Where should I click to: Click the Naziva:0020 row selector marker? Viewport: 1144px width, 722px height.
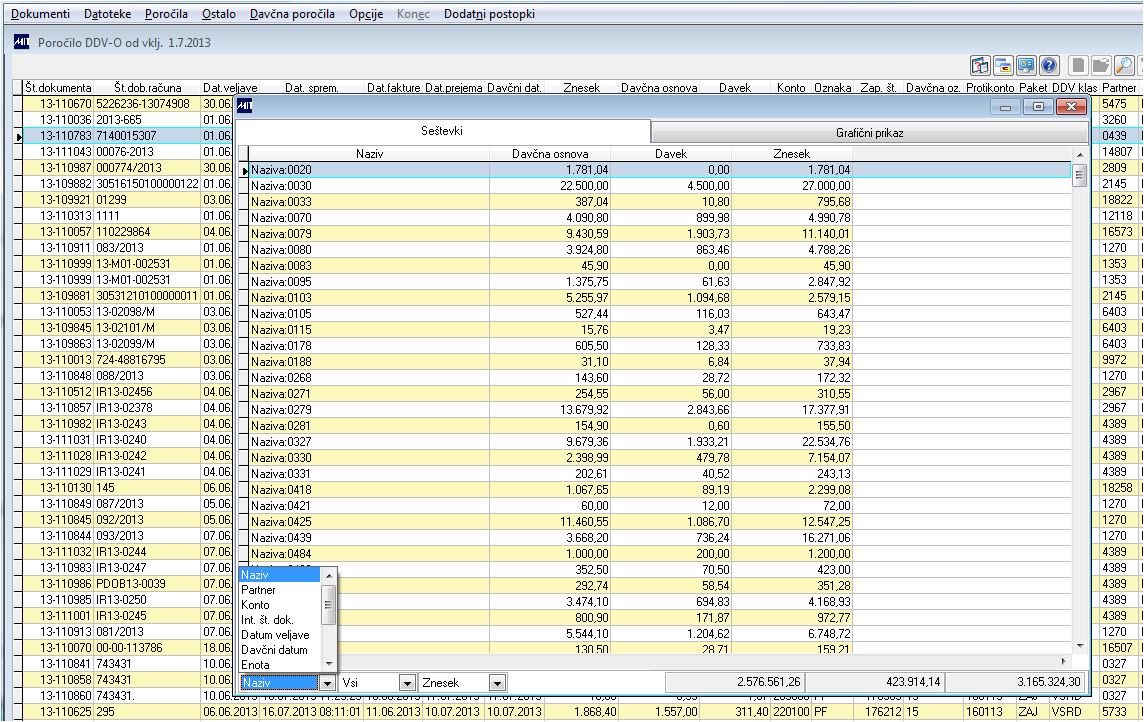pyautogui.click(x=244, y=170)
